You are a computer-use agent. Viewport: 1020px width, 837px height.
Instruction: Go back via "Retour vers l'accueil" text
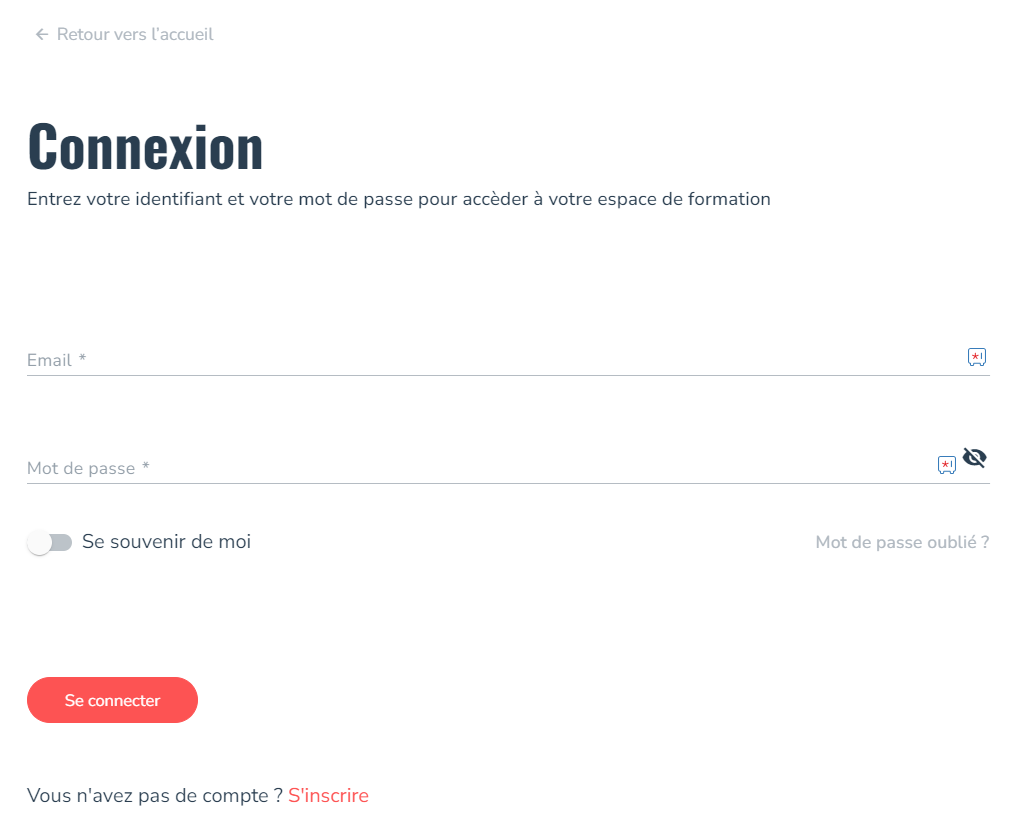tap(135, 35)
